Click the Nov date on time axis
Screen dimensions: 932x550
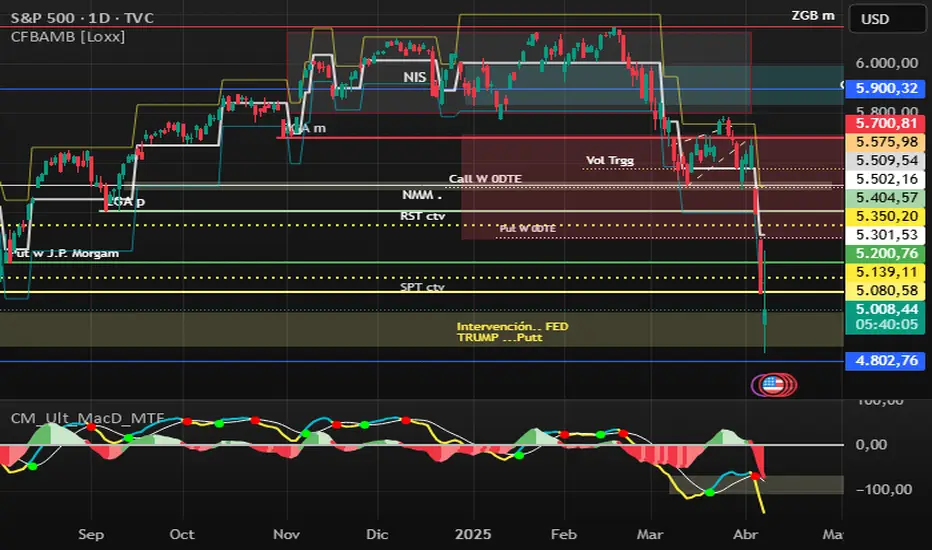click(x=286, y=535)
